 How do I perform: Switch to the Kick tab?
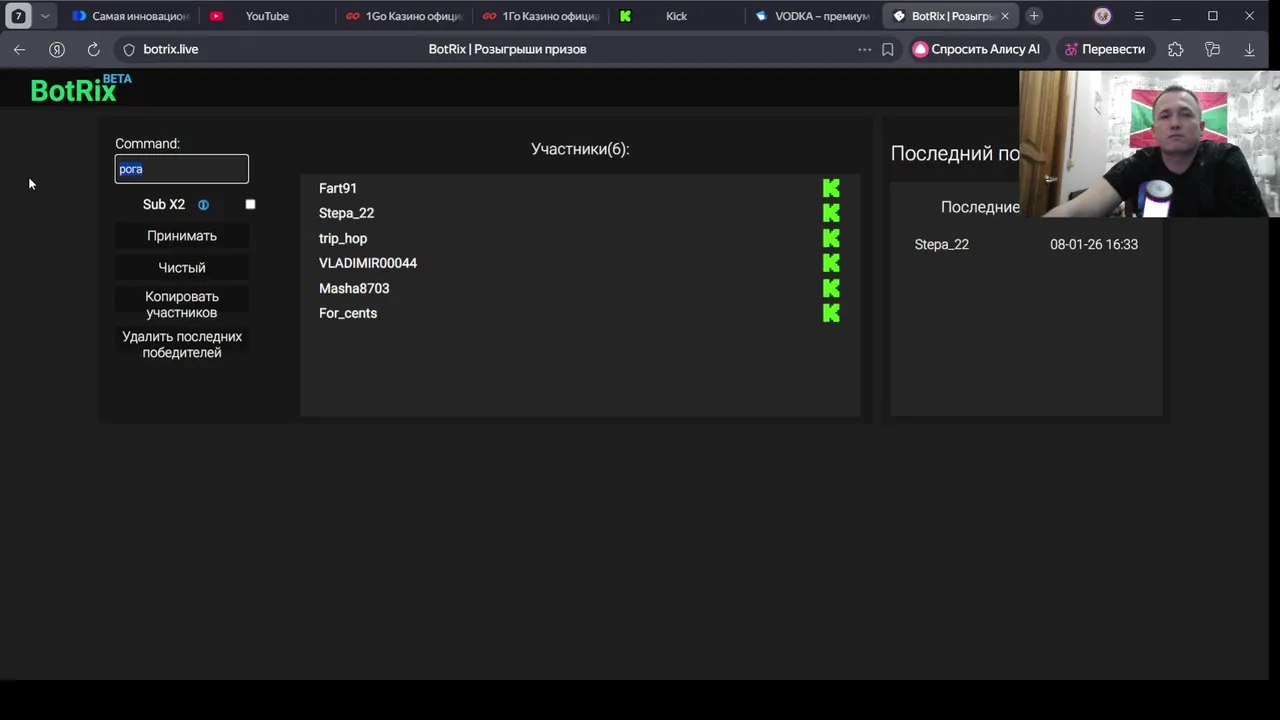(676, 16)
